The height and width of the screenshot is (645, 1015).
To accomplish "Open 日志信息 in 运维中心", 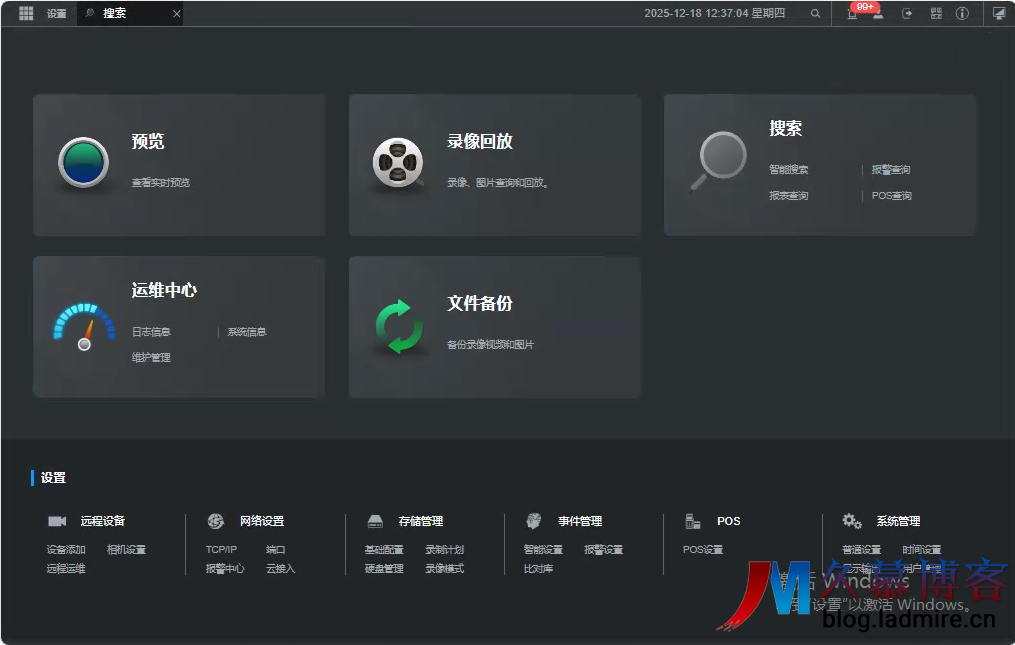I will [x=151, y=332].
